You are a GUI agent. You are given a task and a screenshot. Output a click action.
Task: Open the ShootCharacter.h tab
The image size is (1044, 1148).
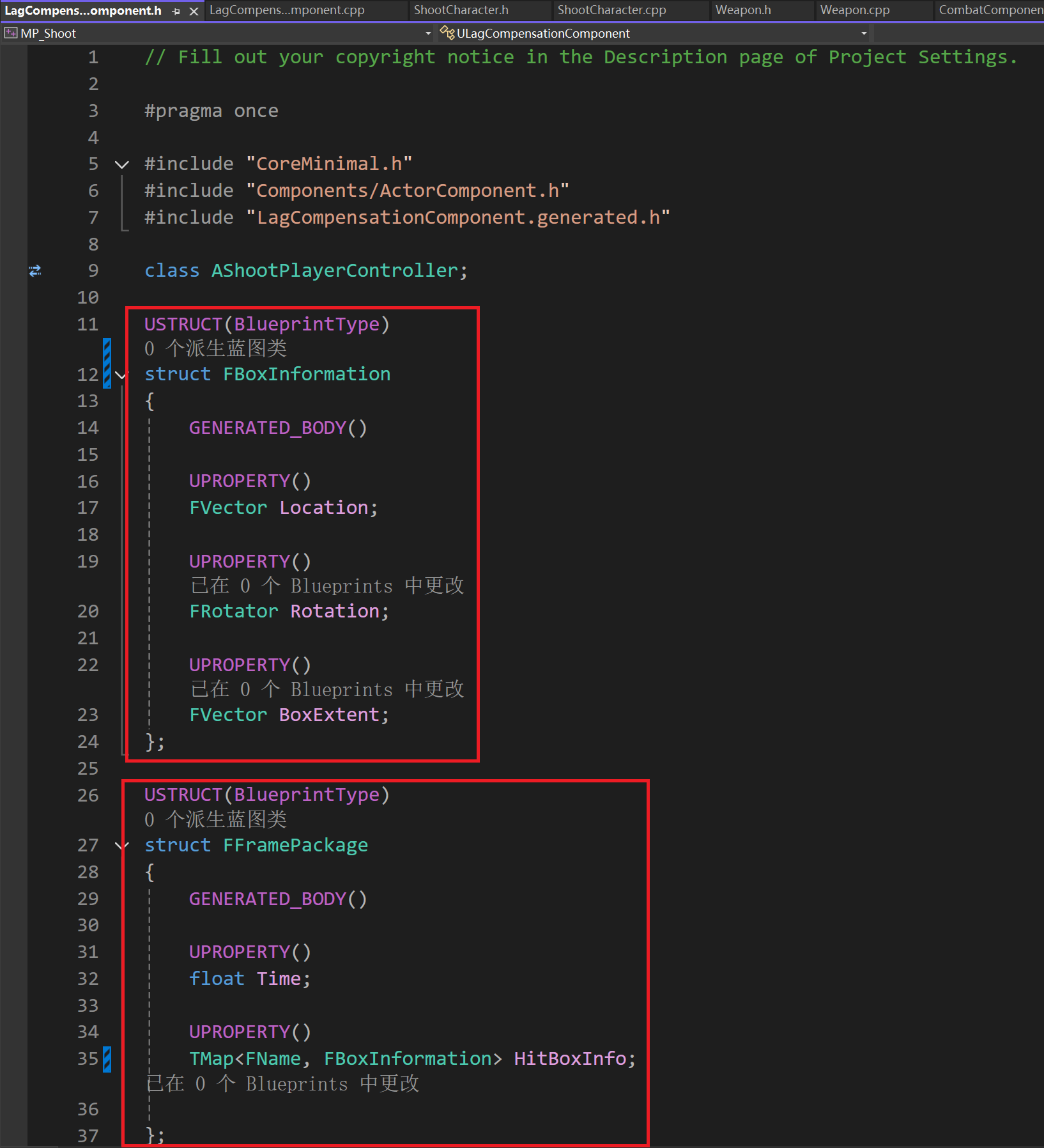coord(461,10)
